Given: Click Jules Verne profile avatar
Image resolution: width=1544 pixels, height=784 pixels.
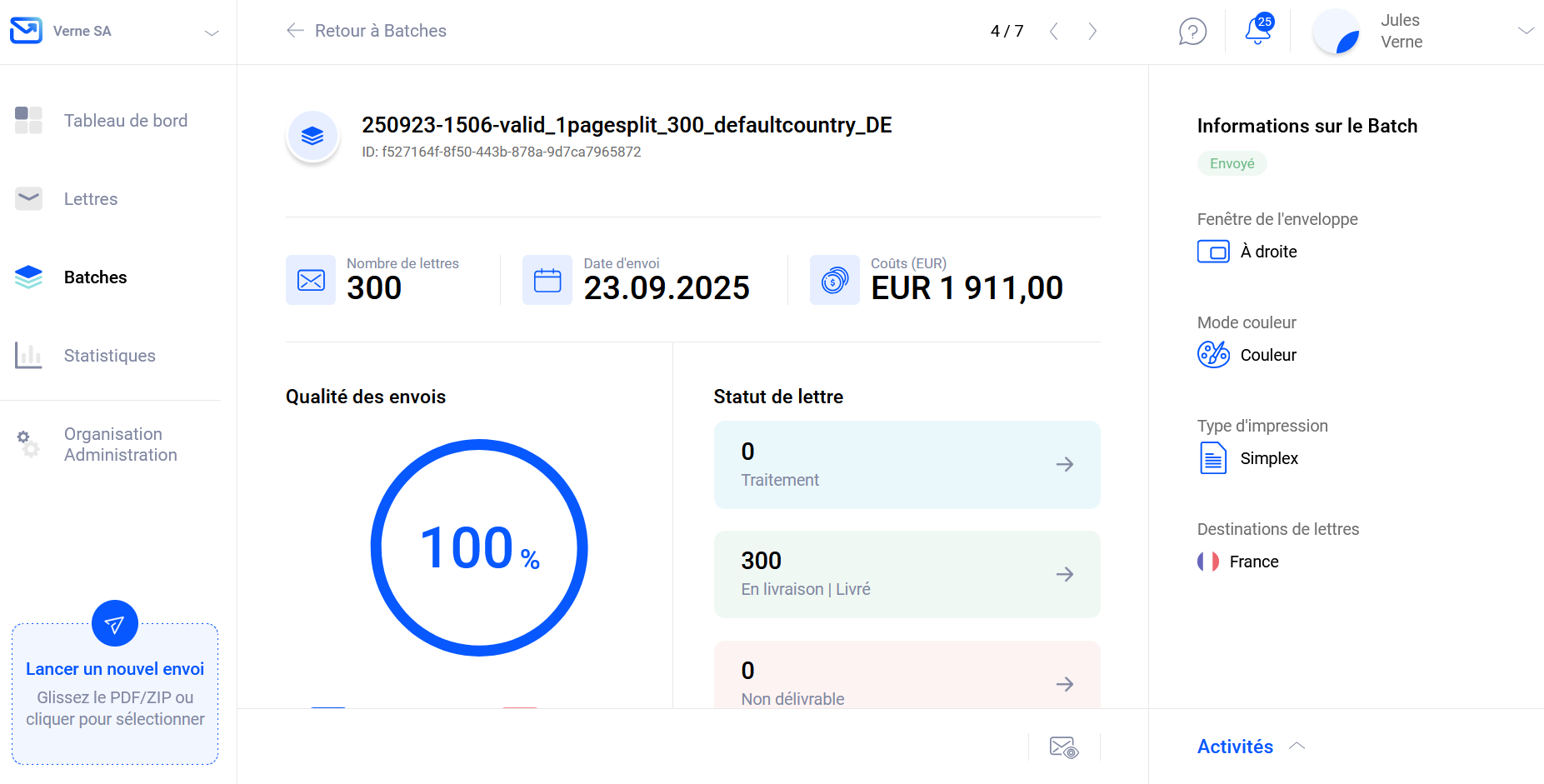Looking at the screenshot, I should (1336, 32).
